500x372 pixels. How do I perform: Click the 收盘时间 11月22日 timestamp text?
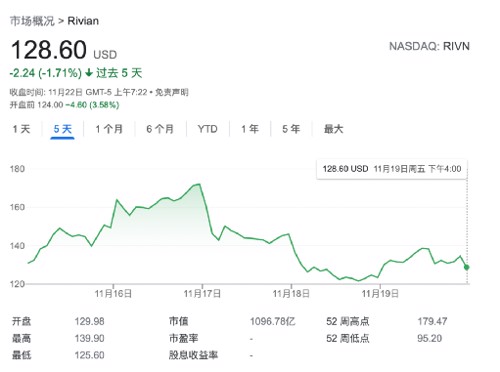pyautogui.click(x=78, y=92)
